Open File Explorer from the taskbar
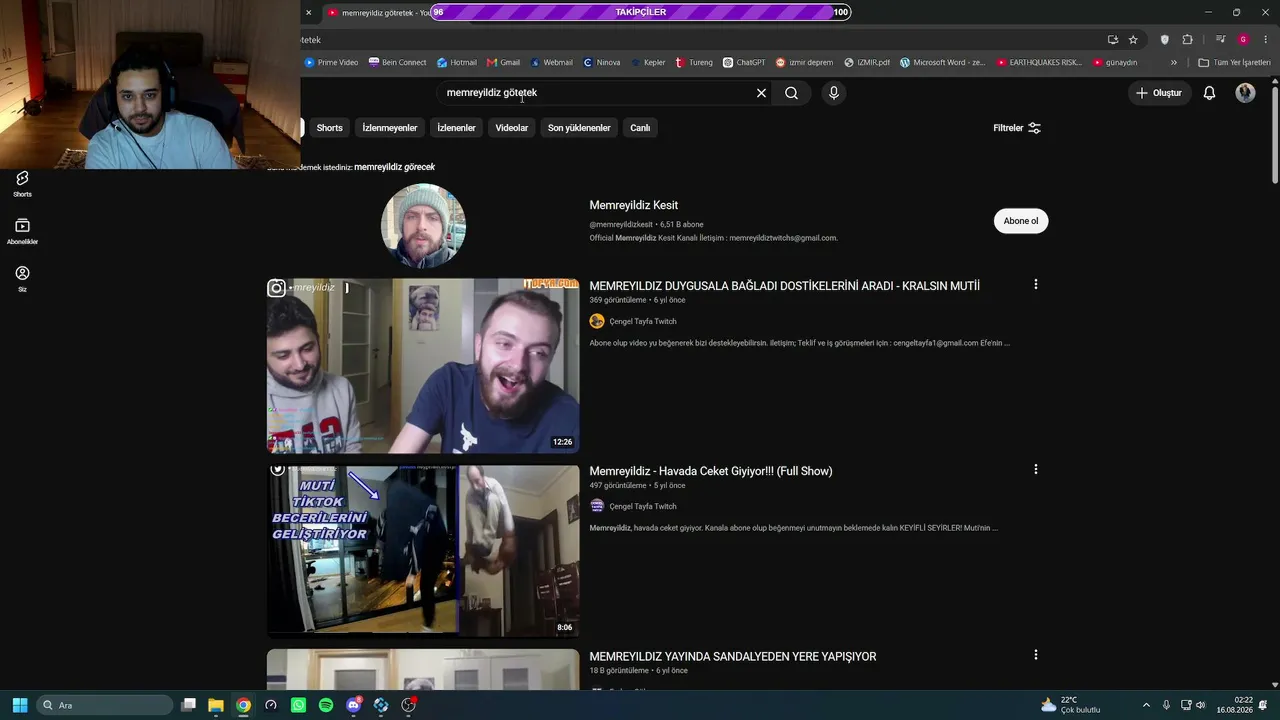 tap(215, 705)
